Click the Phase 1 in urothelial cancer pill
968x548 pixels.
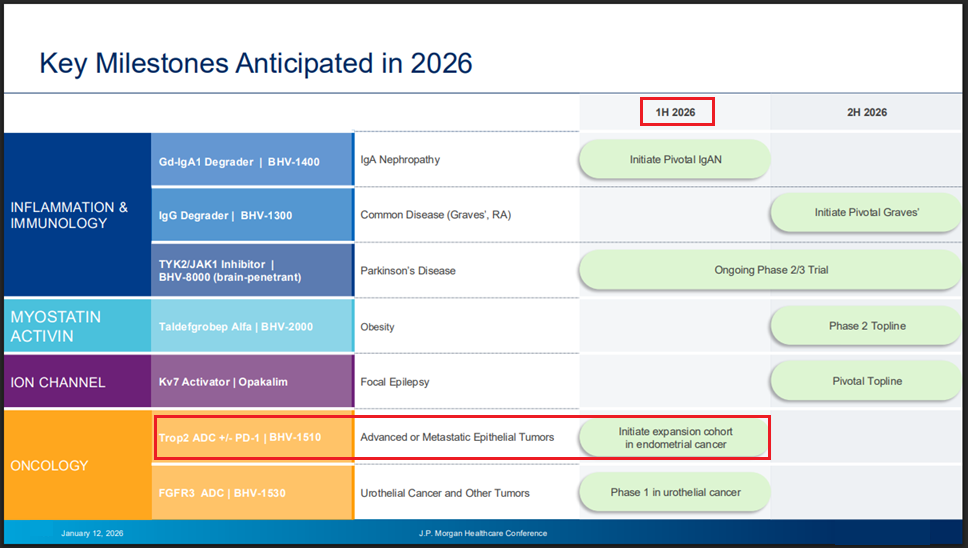tap(675, 492)
